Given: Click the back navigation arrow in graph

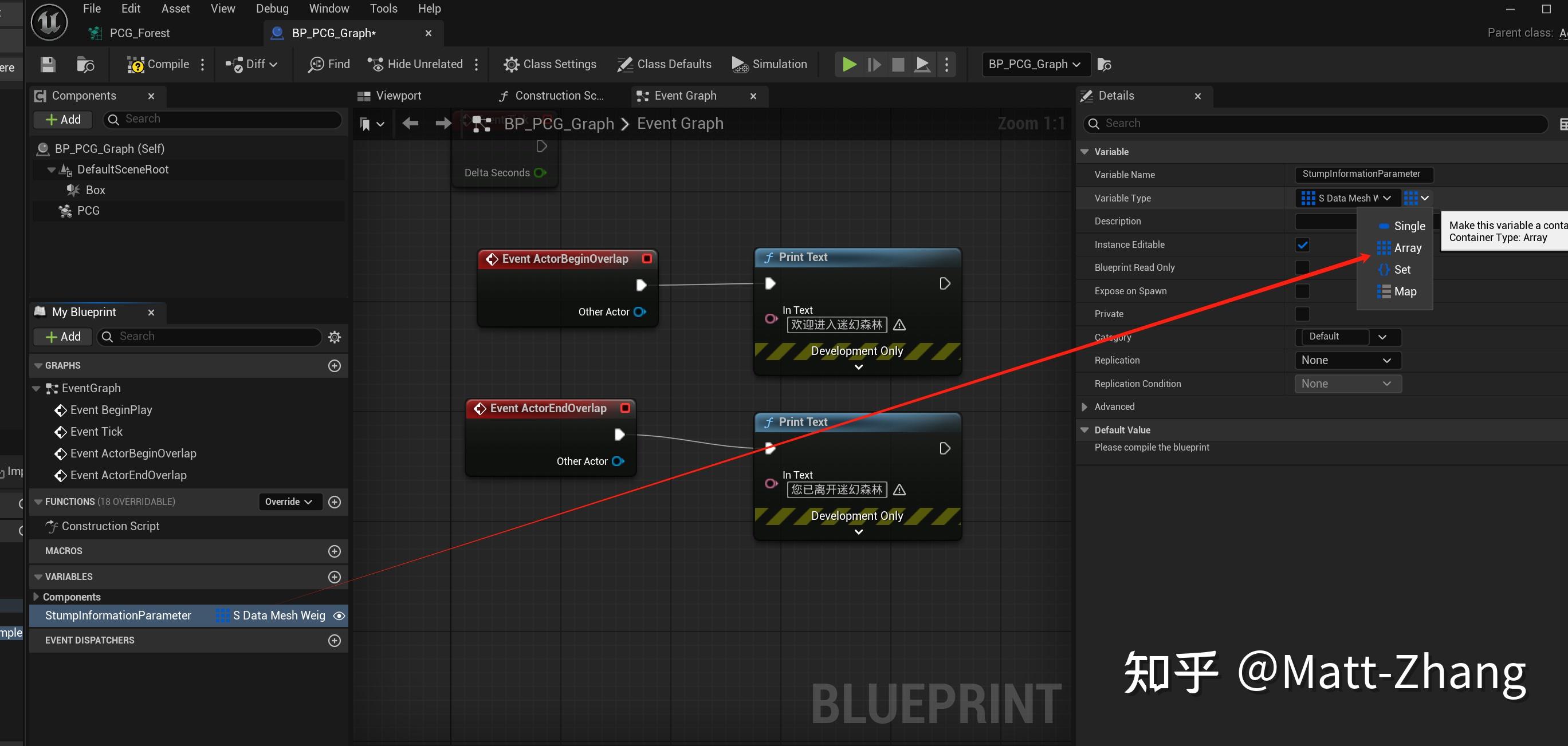Looking at the screenshot, I should [410, 124].
